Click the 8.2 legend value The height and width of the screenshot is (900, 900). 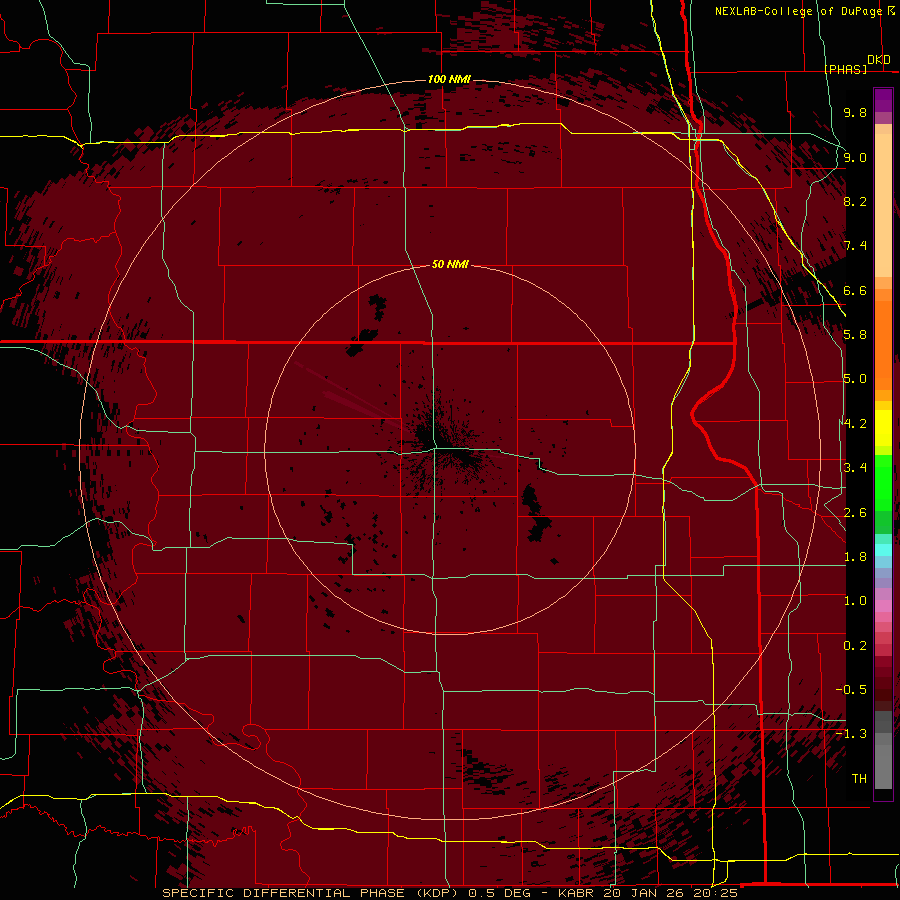click(855, 201)
